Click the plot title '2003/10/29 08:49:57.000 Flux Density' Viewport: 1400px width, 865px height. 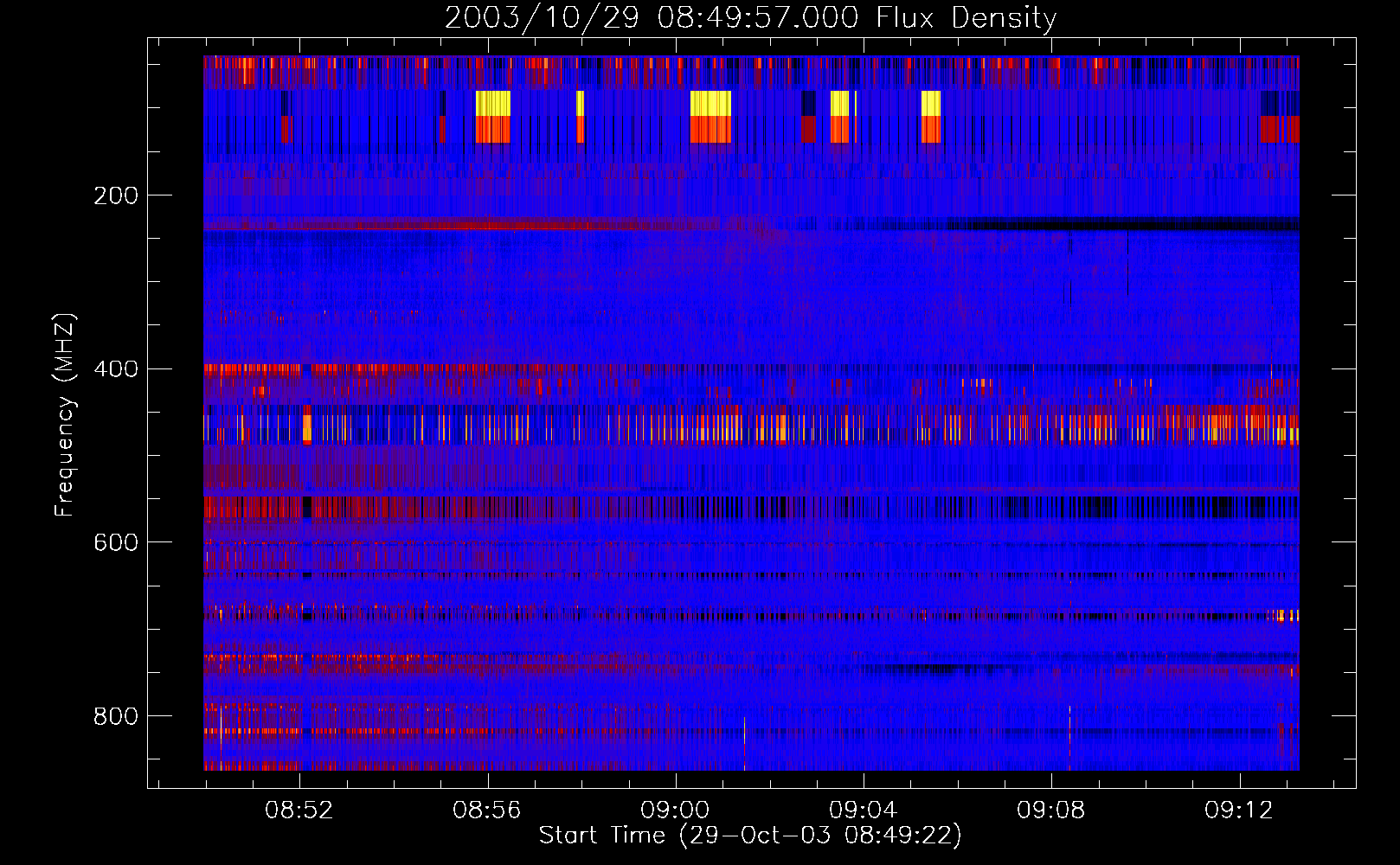click(750, 17)
